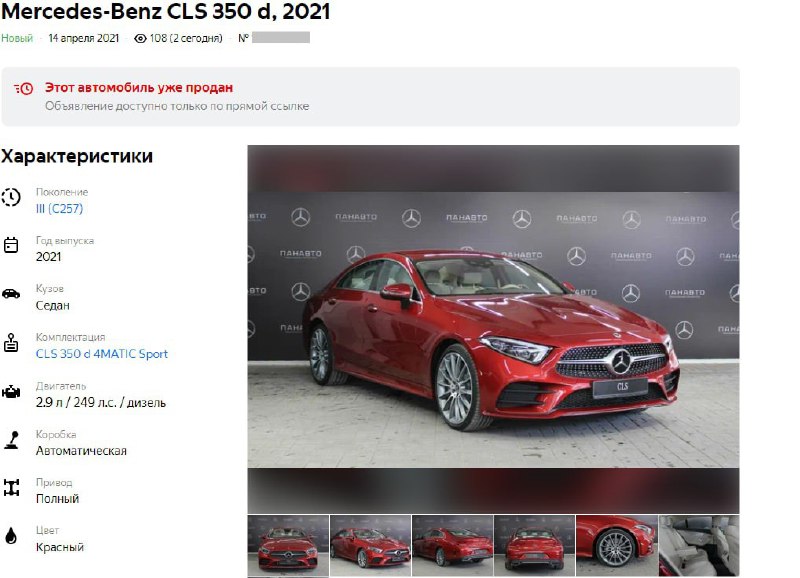Click the gear shifter transmission icon

point(11,440)
